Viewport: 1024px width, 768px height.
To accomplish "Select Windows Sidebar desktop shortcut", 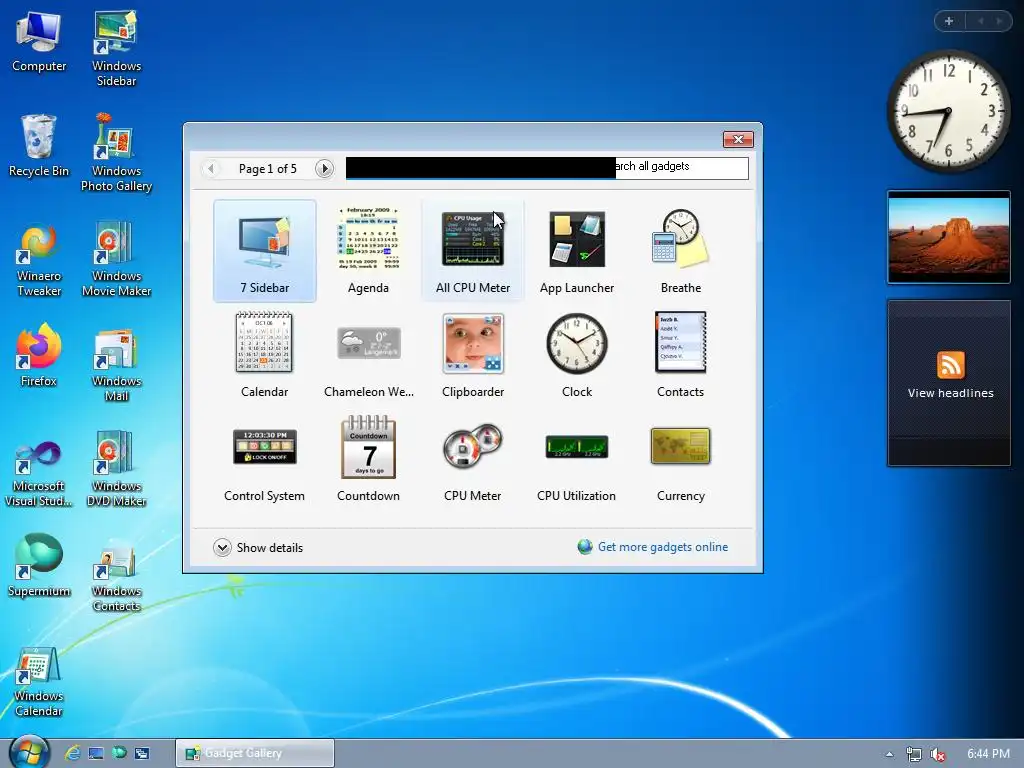I will coord(116,49).
